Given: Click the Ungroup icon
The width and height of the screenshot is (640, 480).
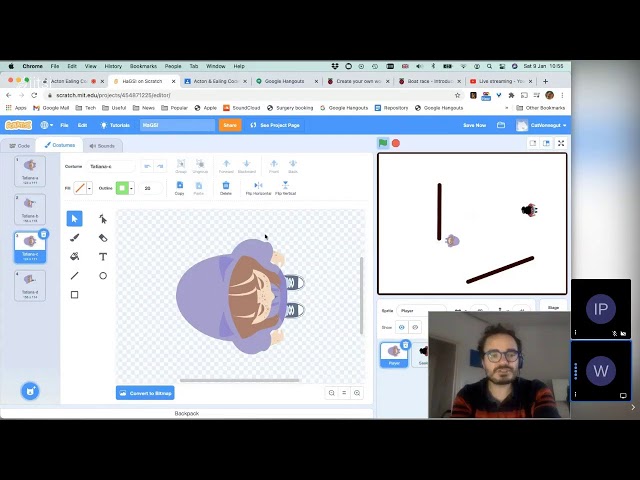Looking at the screenshot, I should pos(200,166).
